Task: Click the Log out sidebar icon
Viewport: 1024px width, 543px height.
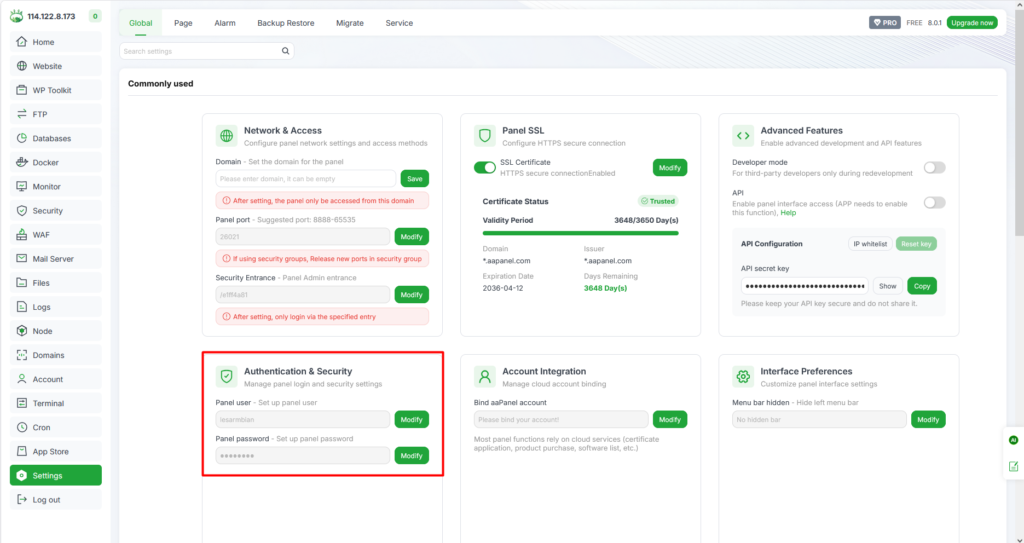Action: (23, 500)
